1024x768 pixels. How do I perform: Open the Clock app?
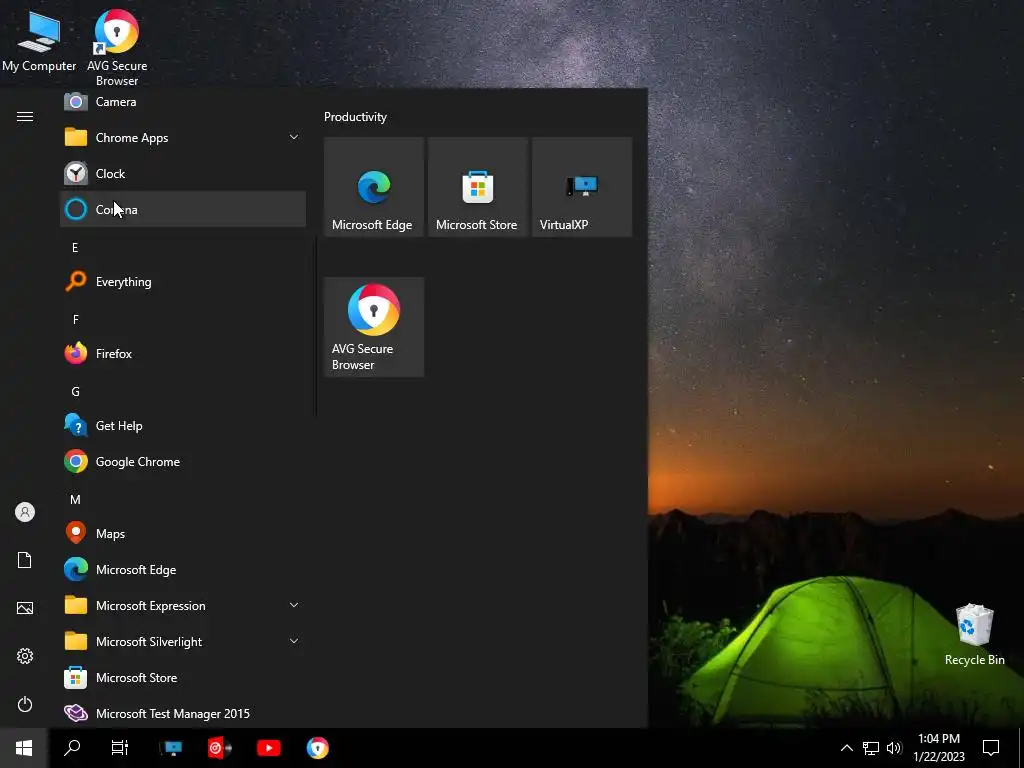tap(183, 174)
